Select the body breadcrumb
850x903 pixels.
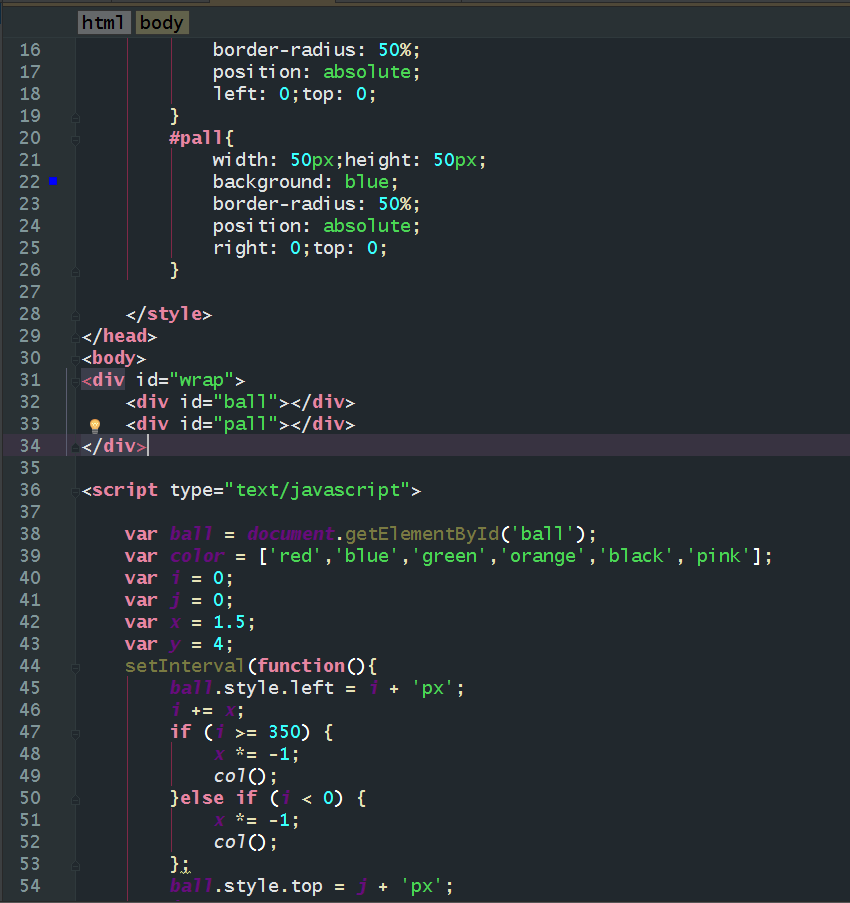coord(162,22)
